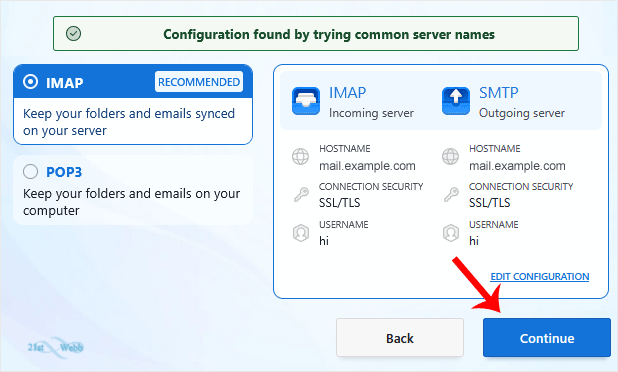The width and height of the screenshot is (618, 372).
Task: Select the IMAP radio button
Action: click(30, 82)
